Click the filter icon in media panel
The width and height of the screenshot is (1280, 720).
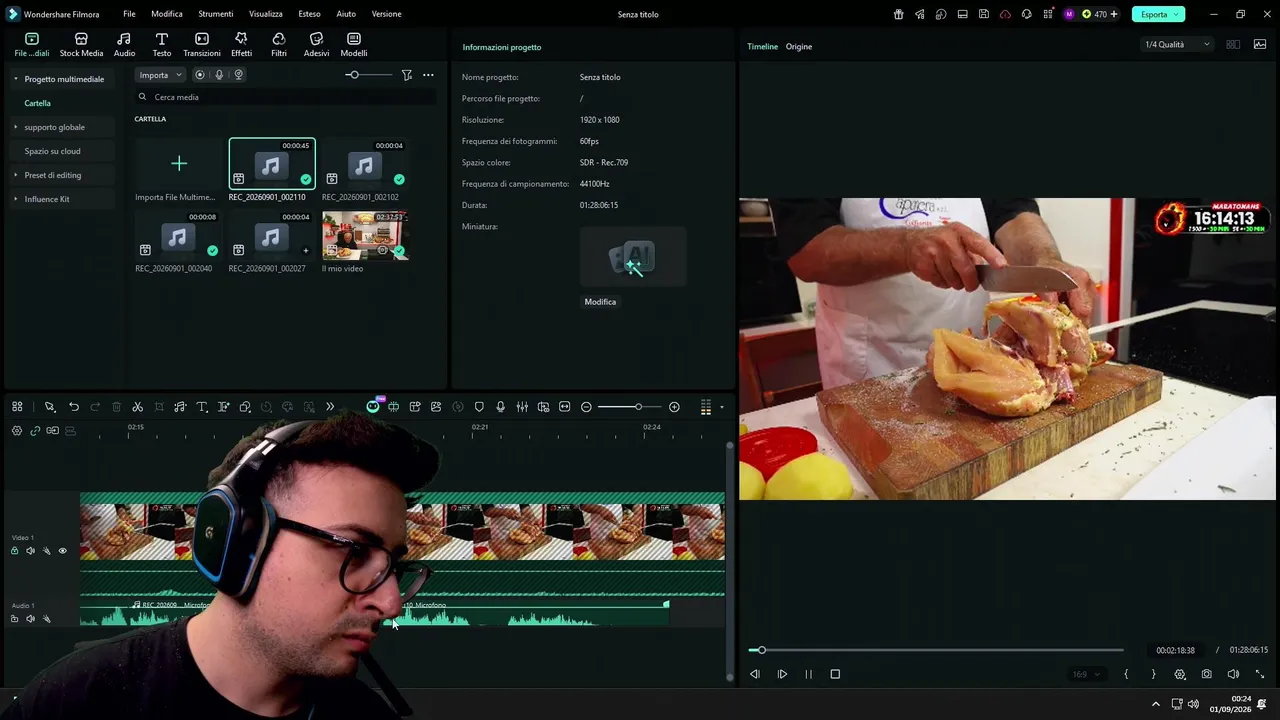pos(407,75)
